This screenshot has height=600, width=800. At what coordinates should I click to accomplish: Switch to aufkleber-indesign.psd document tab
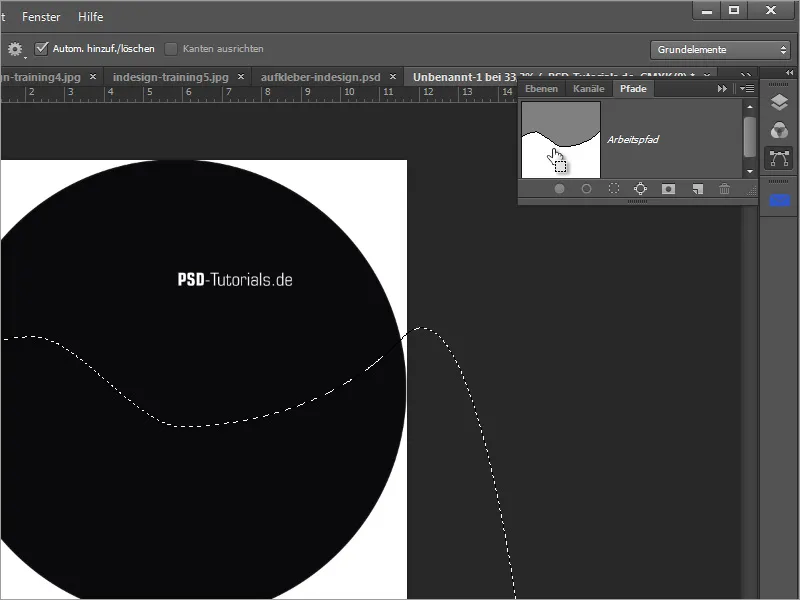pyautogui.click(x=320, y=77)
